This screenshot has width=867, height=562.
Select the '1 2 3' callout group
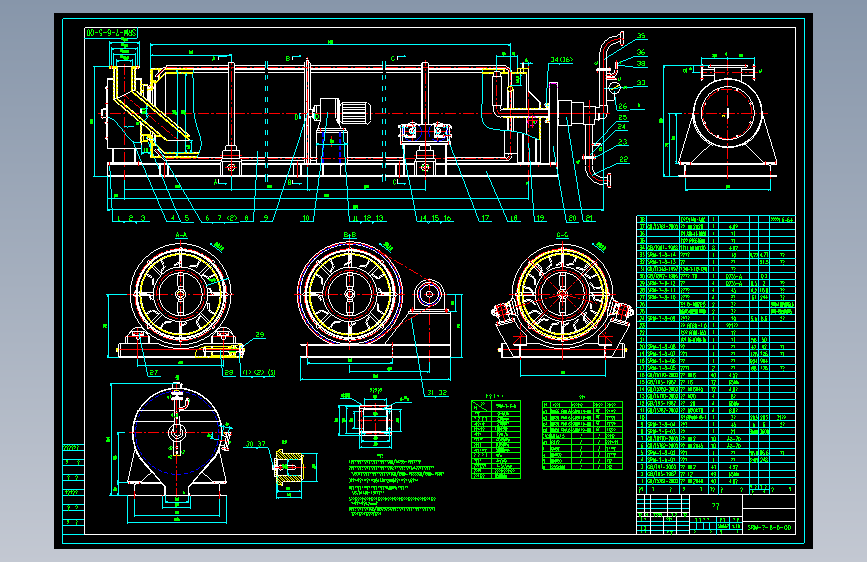(x=131, y=218)
